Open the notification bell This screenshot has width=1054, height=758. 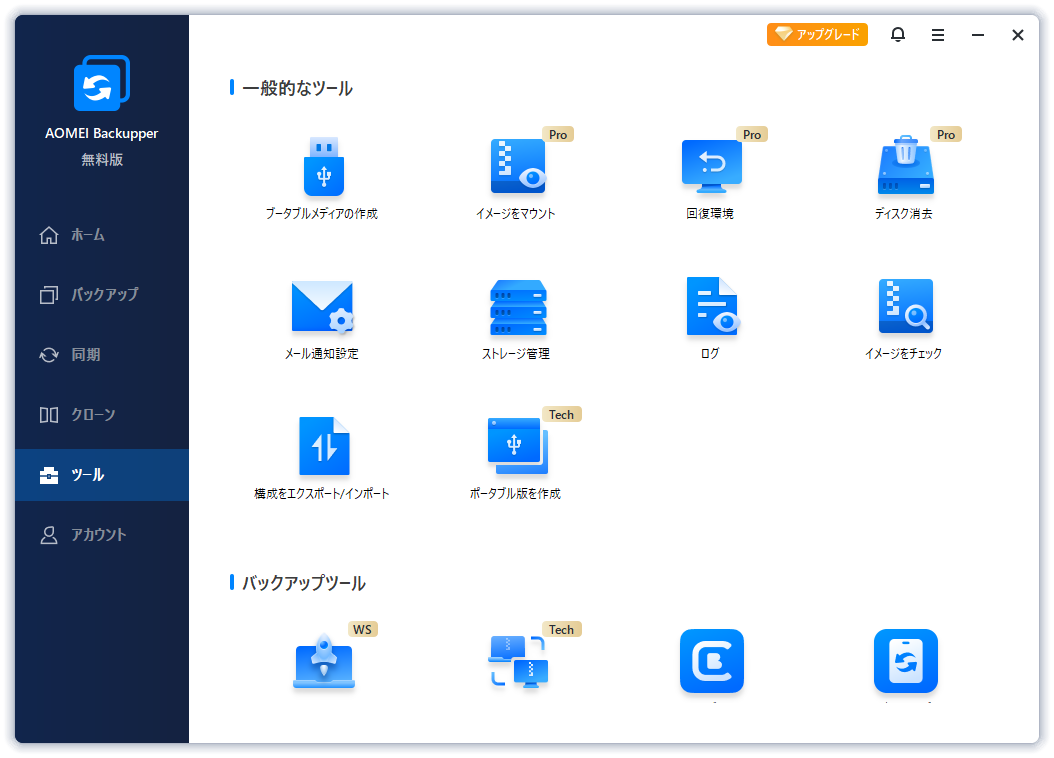[x=897, y=34]
